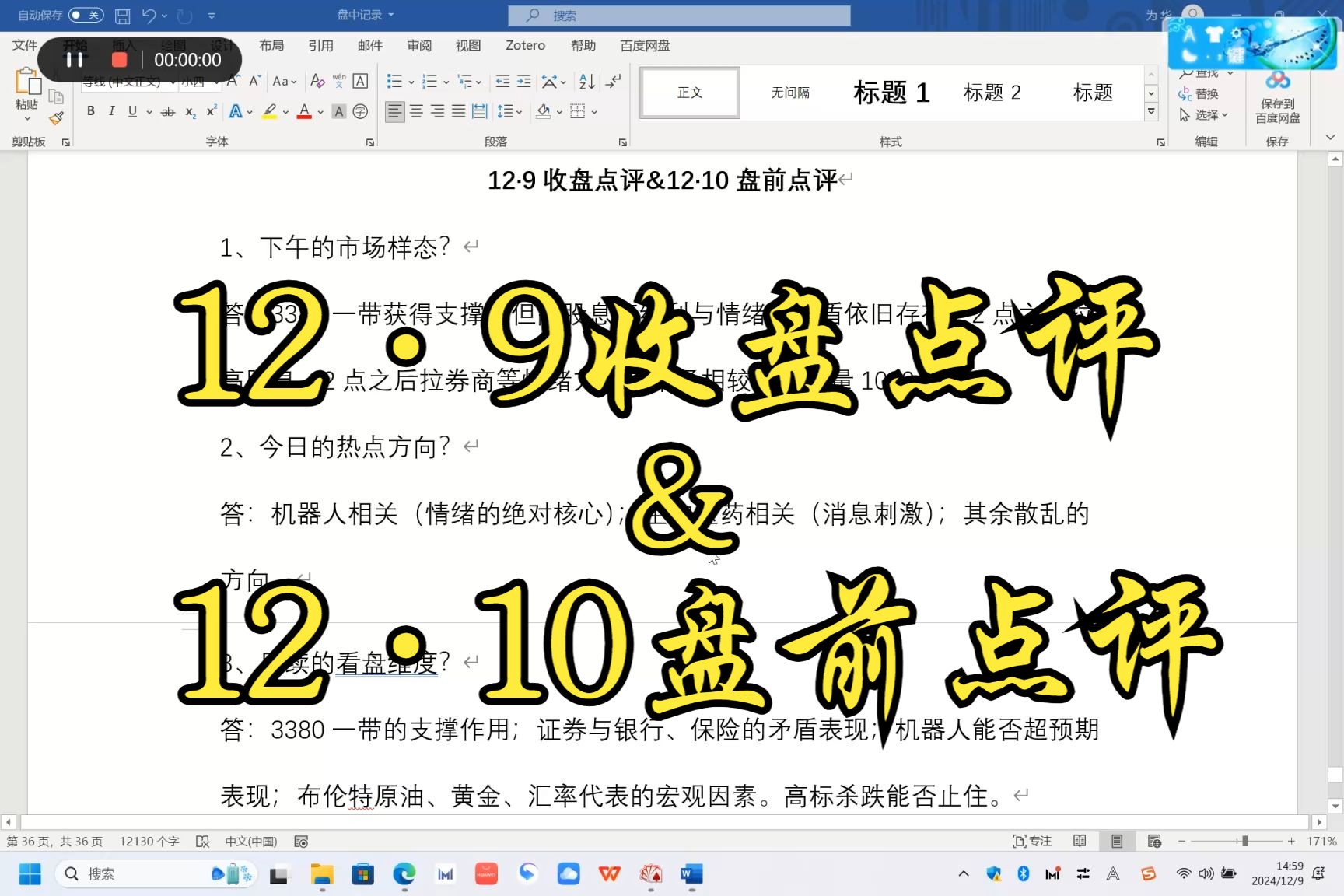This screenshot has height=896, width=1344.
Task: Expand the styles gallery More arrow
Action: tap(1151, 112)
